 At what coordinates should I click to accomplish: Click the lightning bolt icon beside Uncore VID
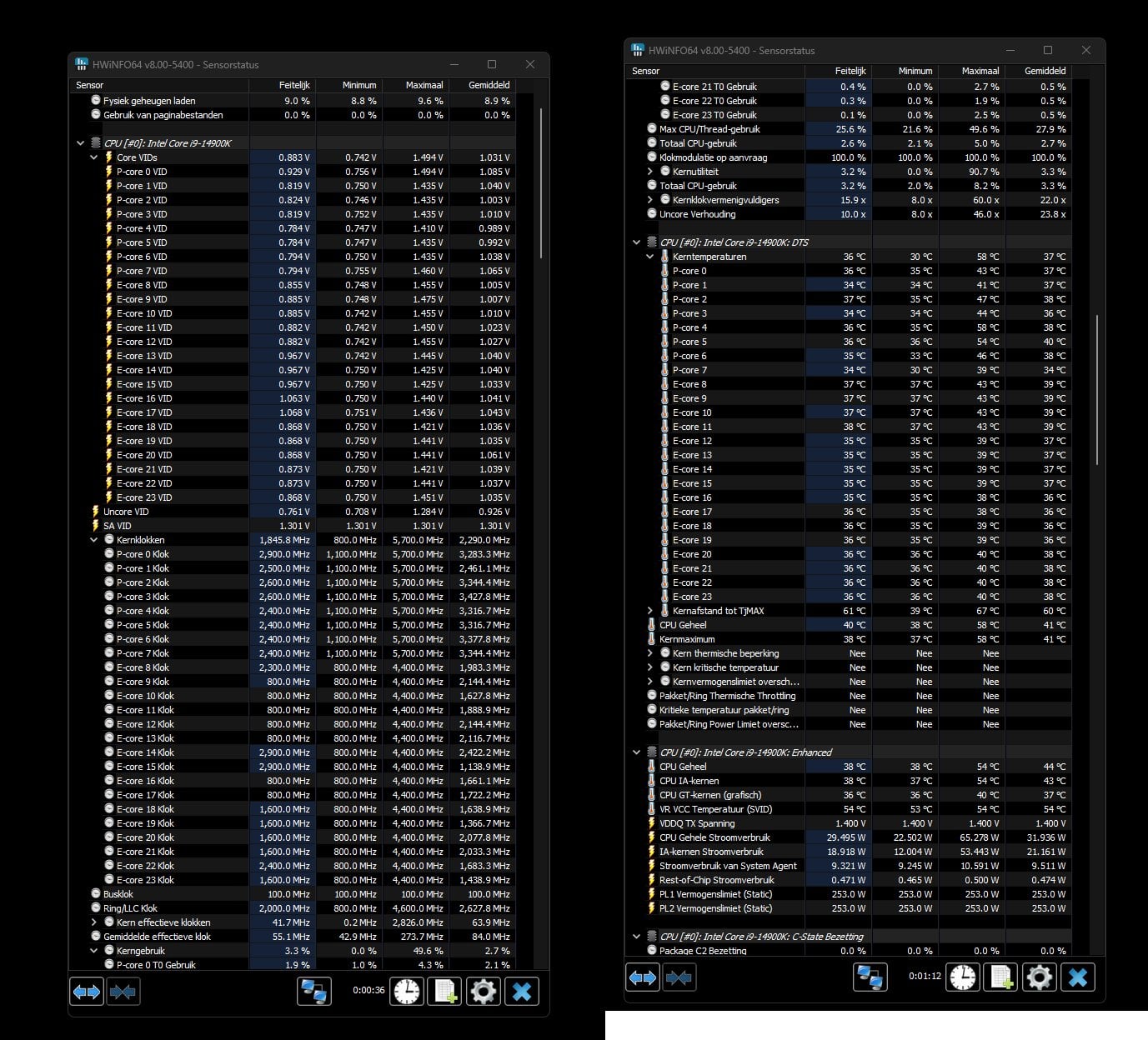(x=95, y=512)
